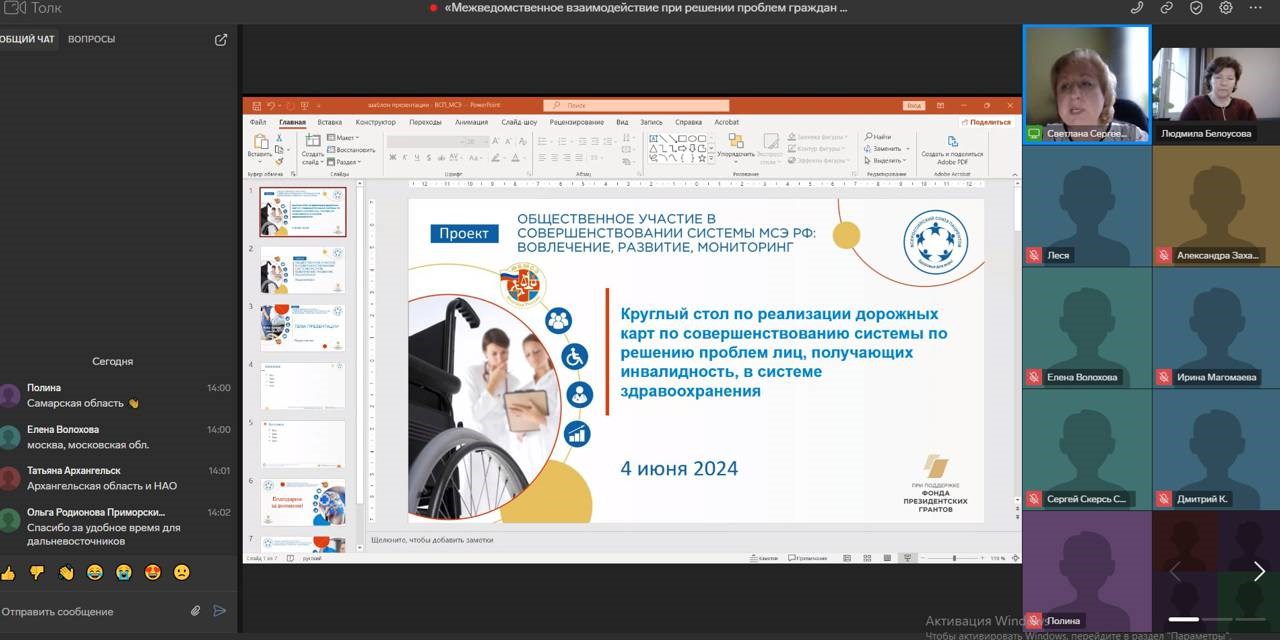The image size is (1280, 640).
Task: Switch to the Общий чат tab
Action: [x=27, y=39]
